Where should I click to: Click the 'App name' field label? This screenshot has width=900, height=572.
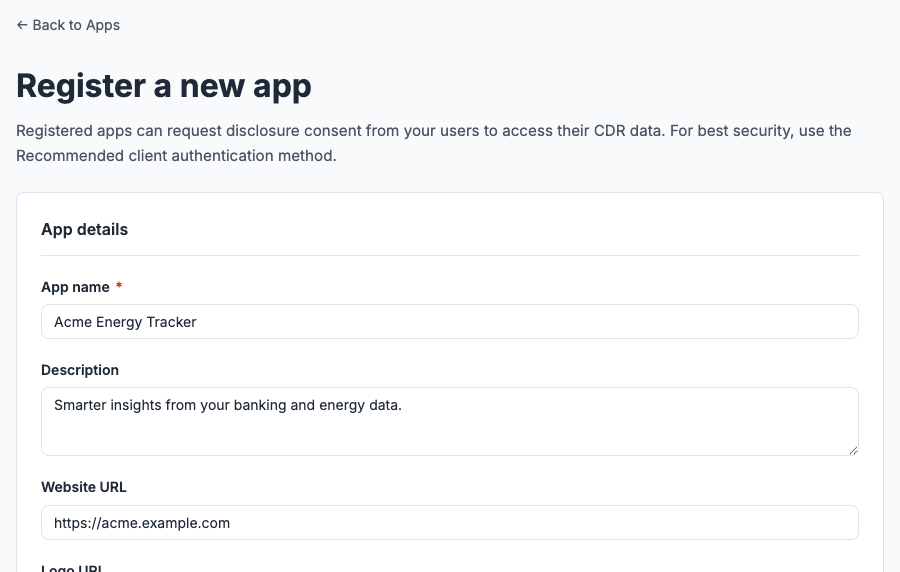[x=75, y=287]
